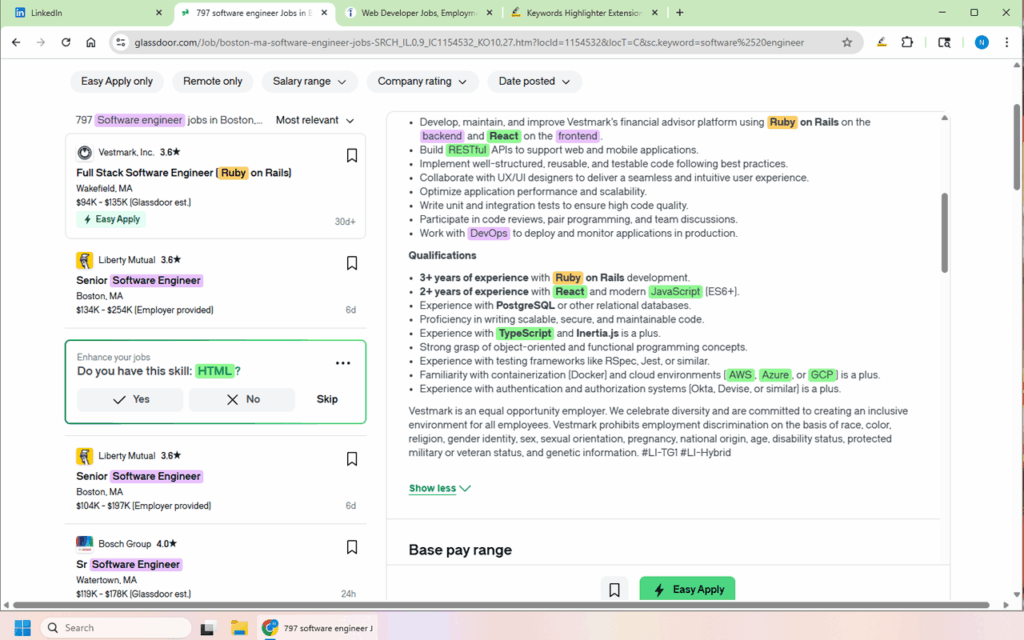
Task: Switch to the LinkedIn tab
Action: pos(88,12)
